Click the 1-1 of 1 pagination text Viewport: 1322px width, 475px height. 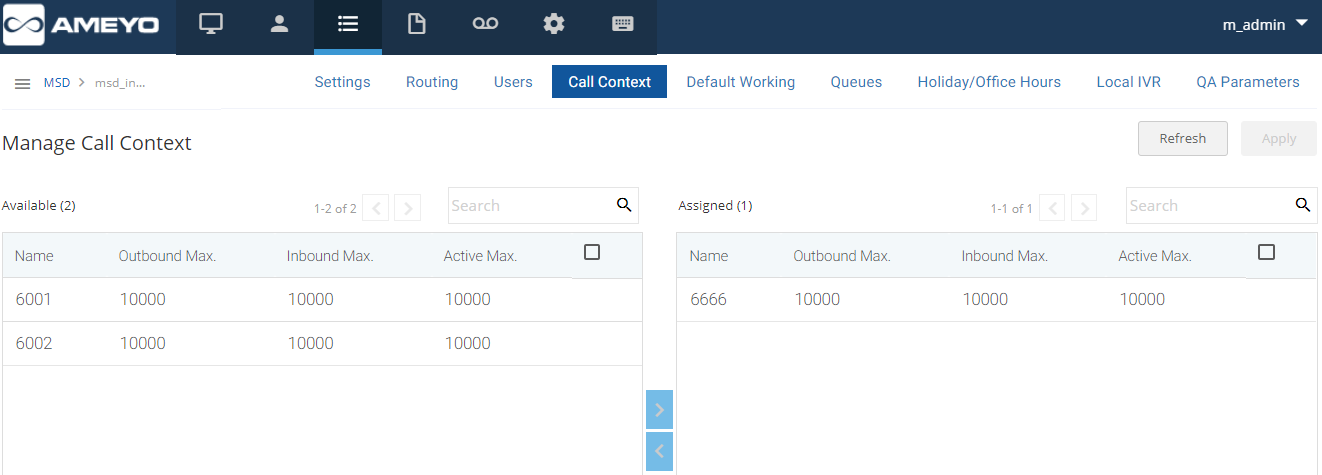point(1012,209)
